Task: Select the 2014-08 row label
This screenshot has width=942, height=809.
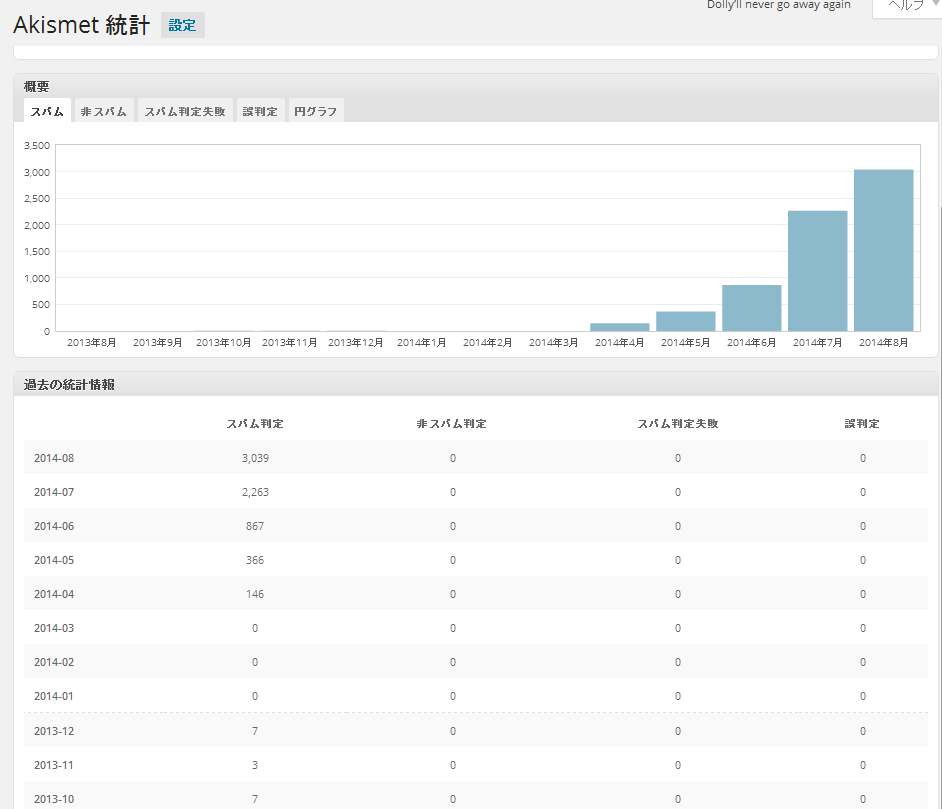Action: pyautogui.click(x=54, y=458)
